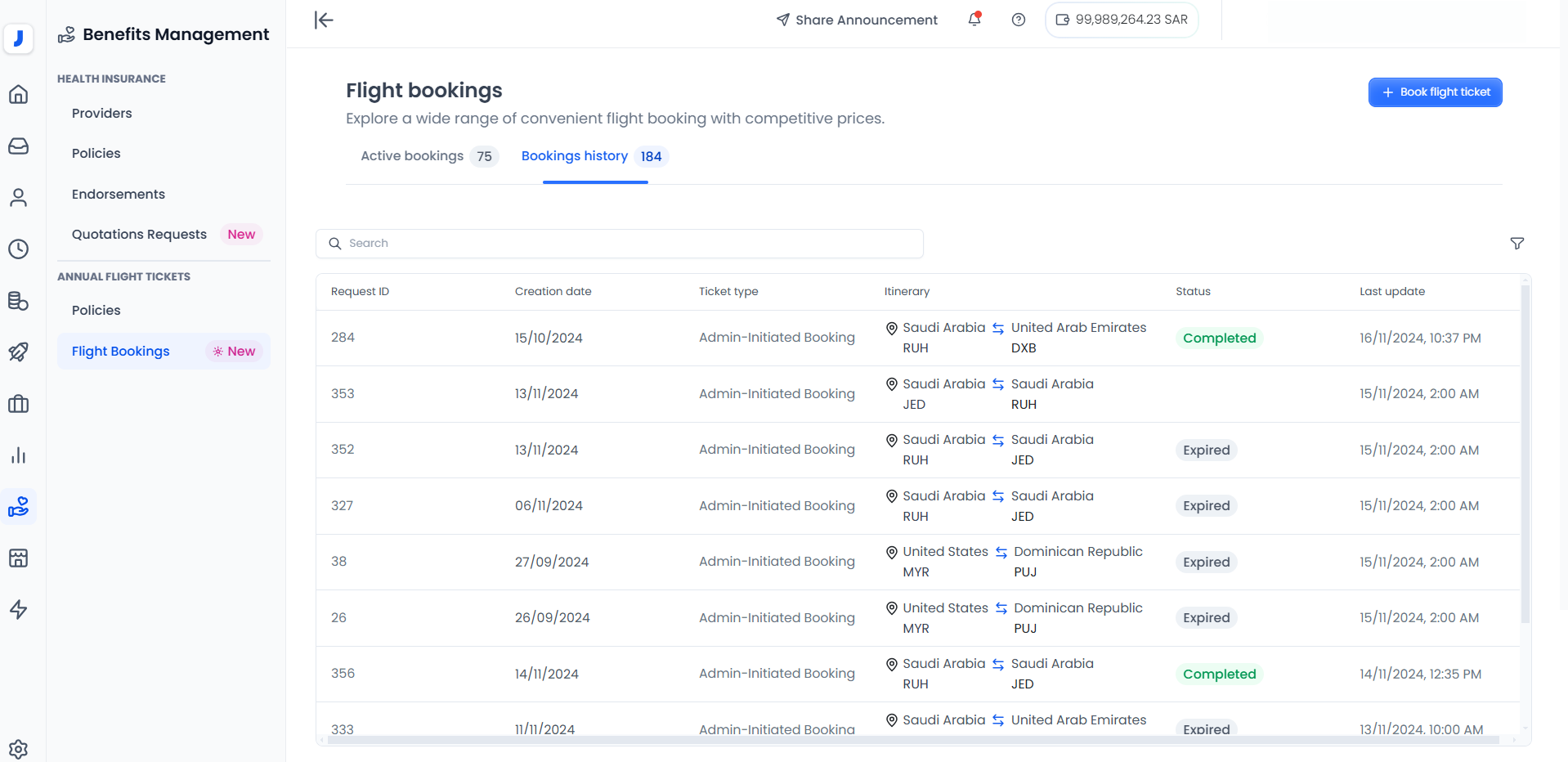Collapse the sidebar using the arrow icon

[324, 20]
